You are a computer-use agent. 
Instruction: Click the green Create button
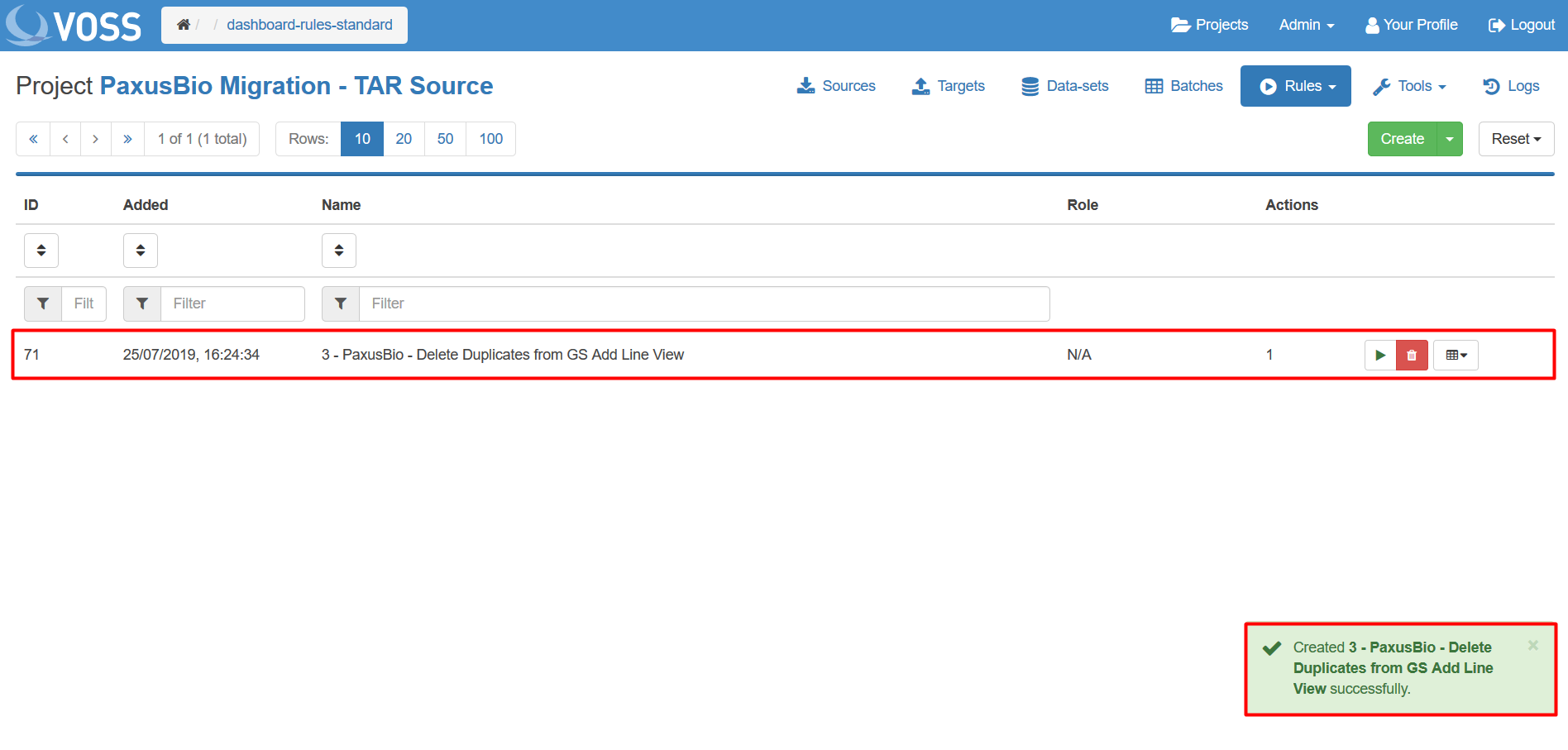pyautogui.click(x=1402, y=139)
